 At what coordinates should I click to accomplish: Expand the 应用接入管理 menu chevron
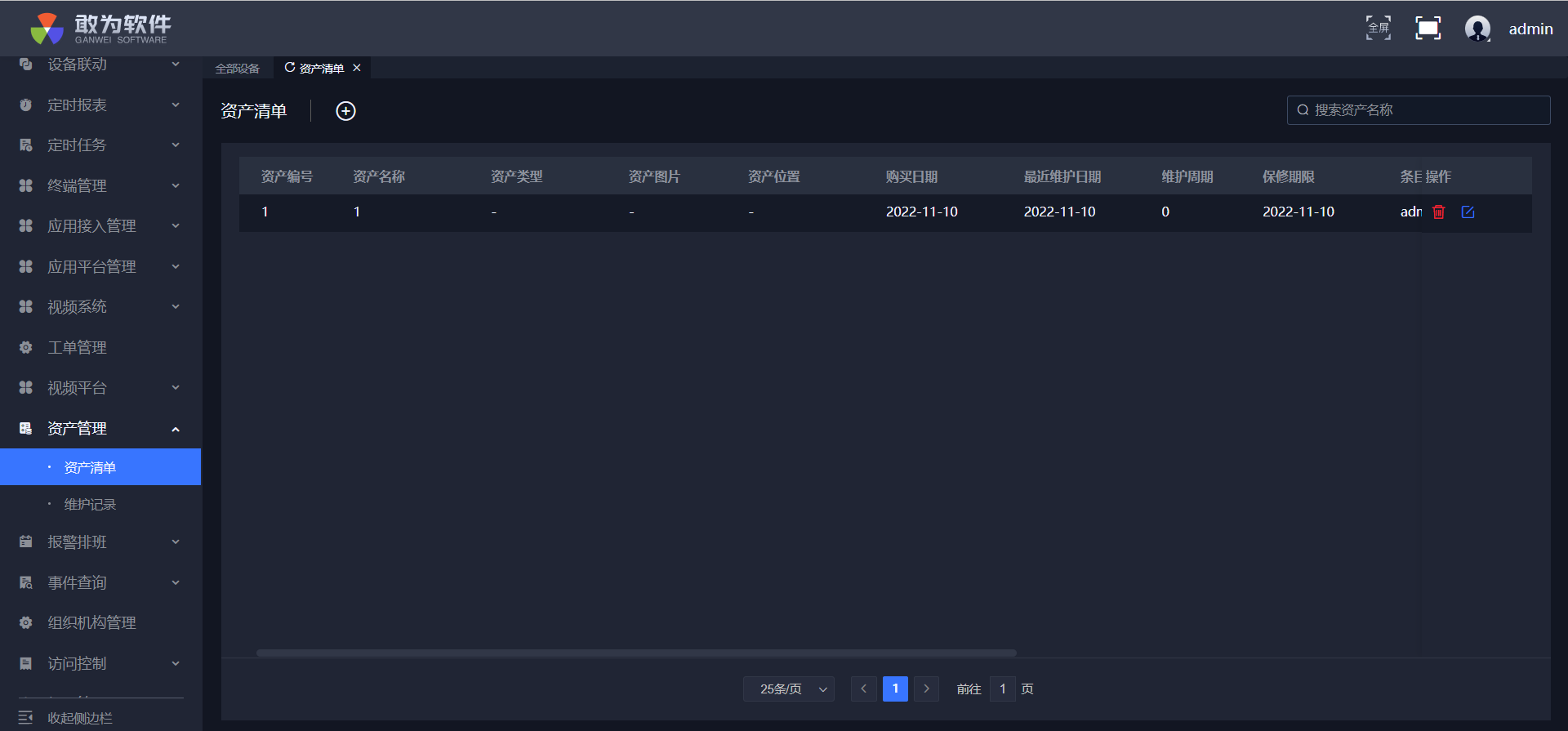click(176, 225)
